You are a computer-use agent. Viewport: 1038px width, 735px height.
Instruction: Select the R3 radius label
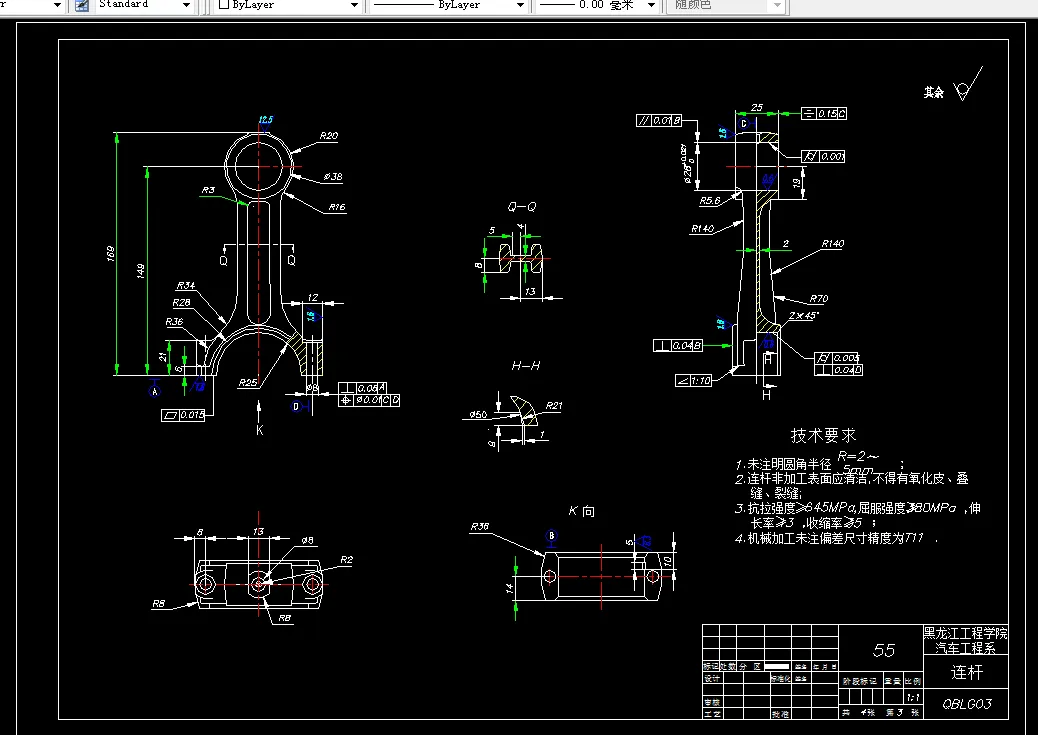(208, 190)
